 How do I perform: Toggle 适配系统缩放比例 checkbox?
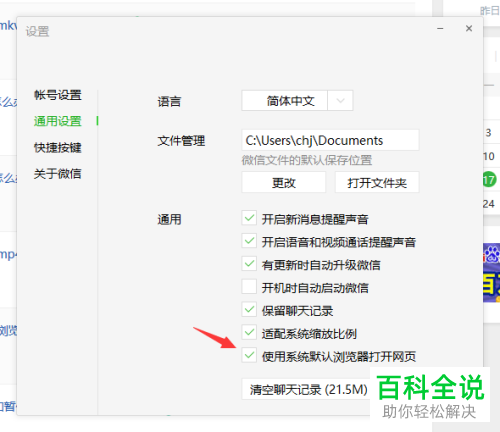[x=249, y=332]
